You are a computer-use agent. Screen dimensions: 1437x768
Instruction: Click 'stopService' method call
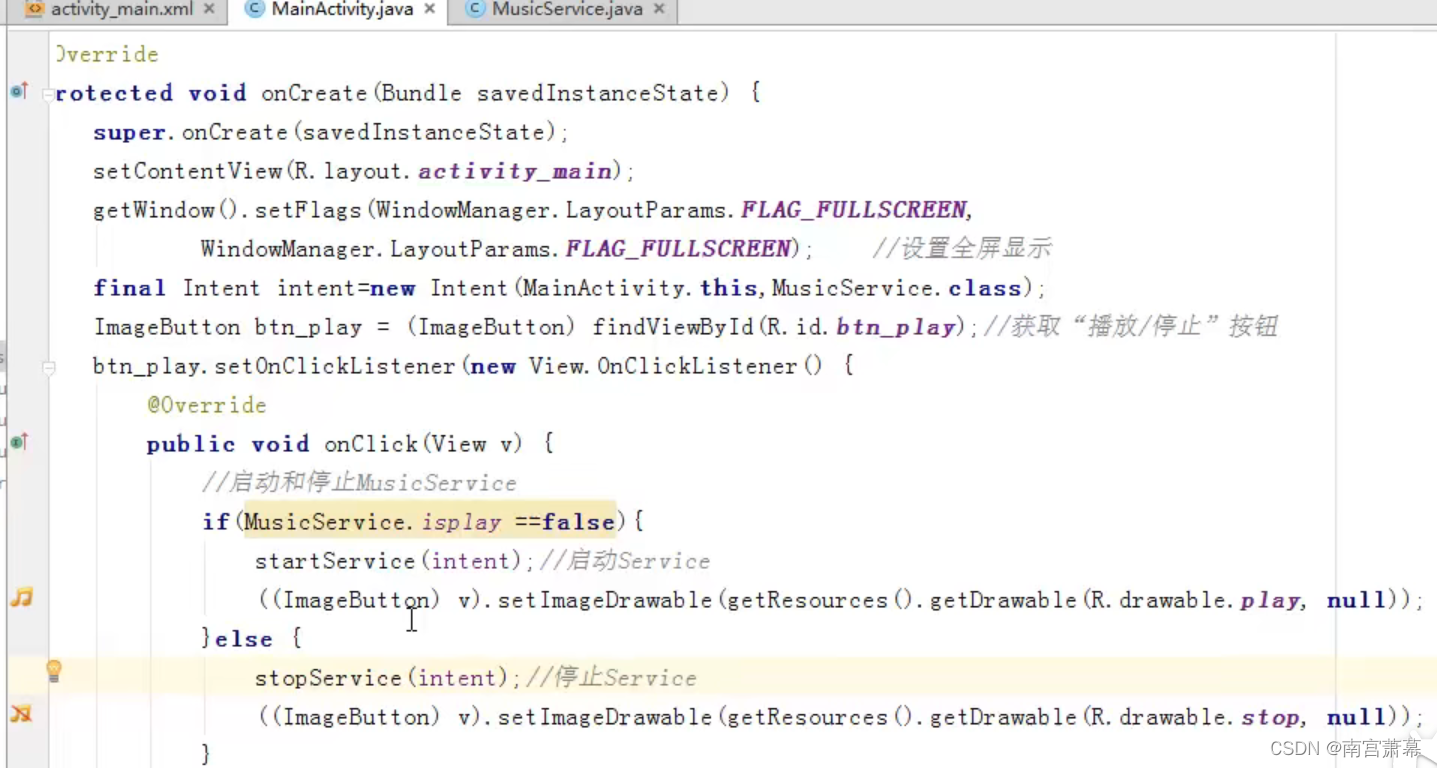(x=328, y=678)
